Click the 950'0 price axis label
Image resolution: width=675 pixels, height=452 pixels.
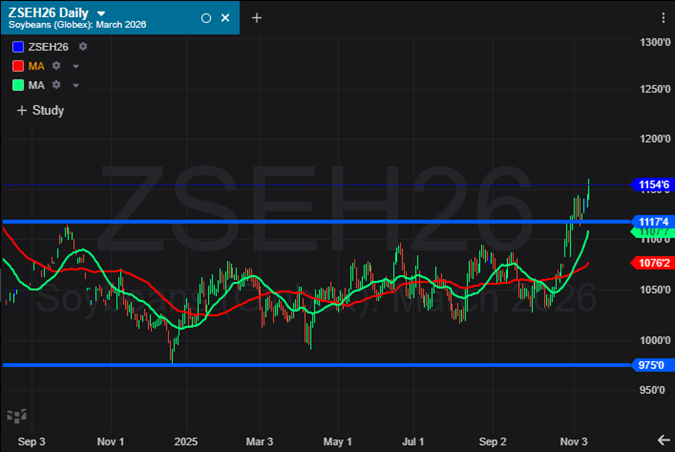click(652, 390)
